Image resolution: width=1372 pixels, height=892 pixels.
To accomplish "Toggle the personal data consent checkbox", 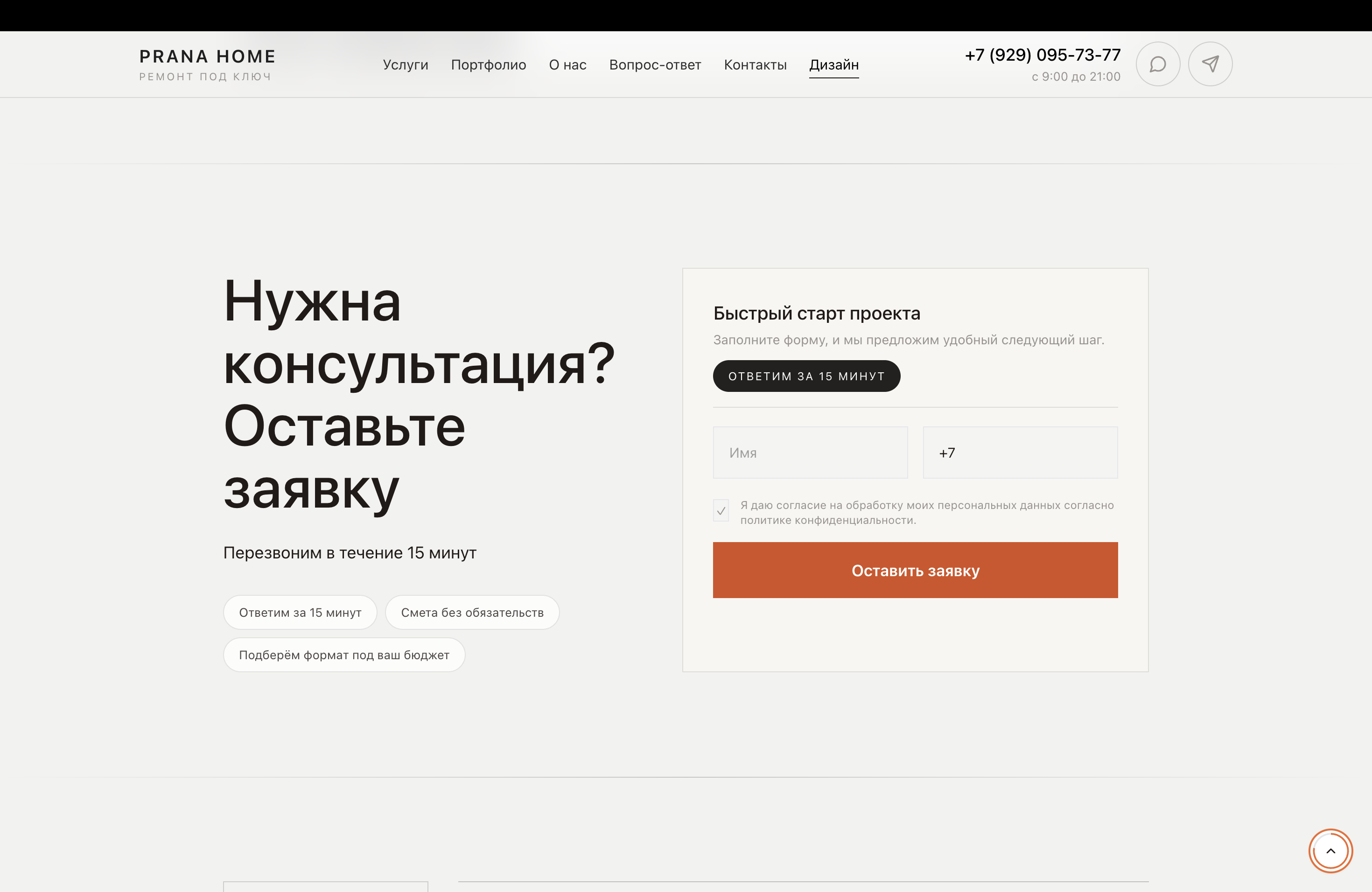I will 721,510.
